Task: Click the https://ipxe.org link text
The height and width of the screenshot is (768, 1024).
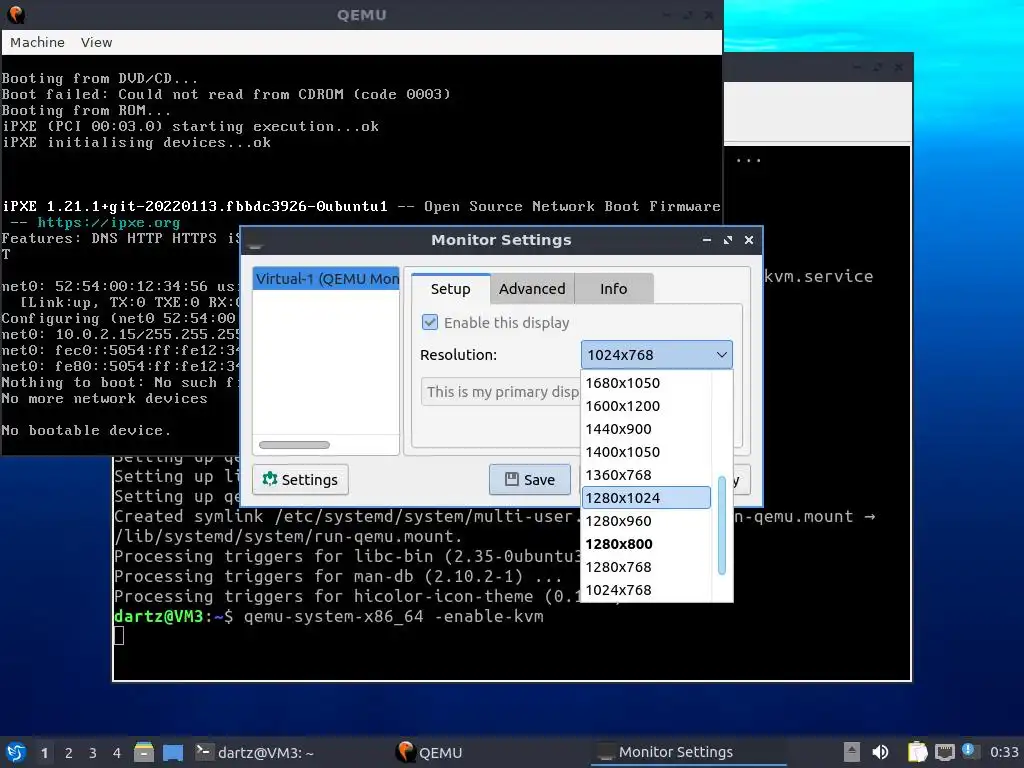Action: click(x=108, y=222)
